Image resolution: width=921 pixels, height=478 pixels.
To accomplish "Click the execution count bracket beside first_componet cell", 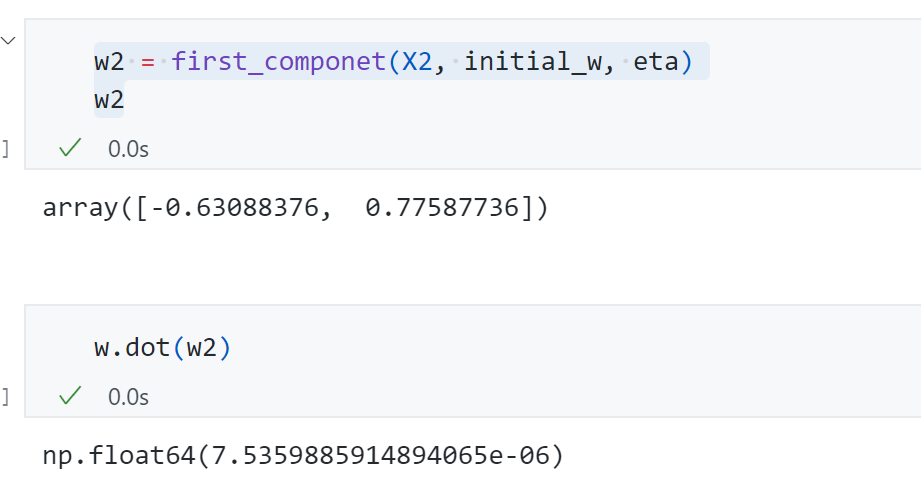I will 4,150.
